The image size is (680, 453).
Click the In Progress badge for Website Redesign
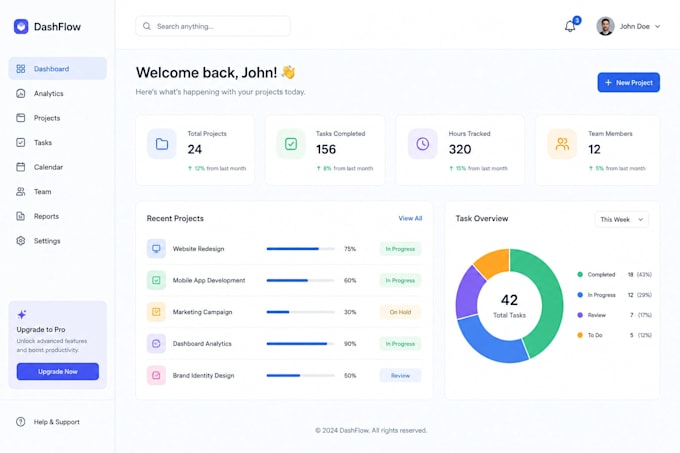click(400, 249)
